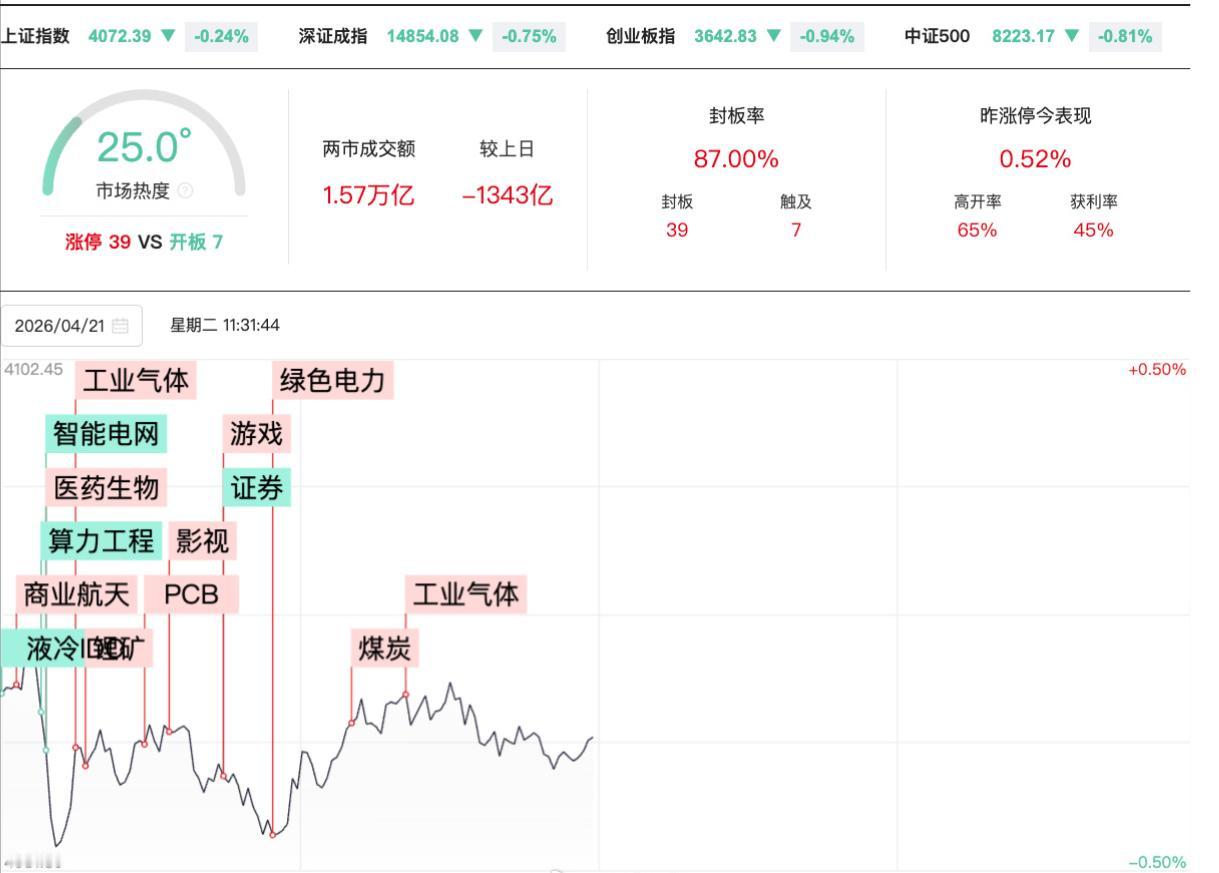This screenshot has height=873, width=1219.
Task: Click the down arrow next to 创业板指 3642.83
Action: pyautogui.click(x=774, y=36)
